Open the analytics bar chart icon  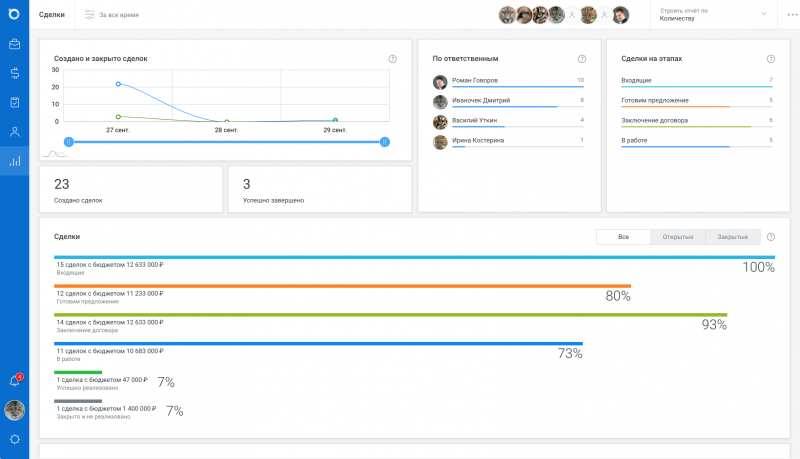coord(15,160)
